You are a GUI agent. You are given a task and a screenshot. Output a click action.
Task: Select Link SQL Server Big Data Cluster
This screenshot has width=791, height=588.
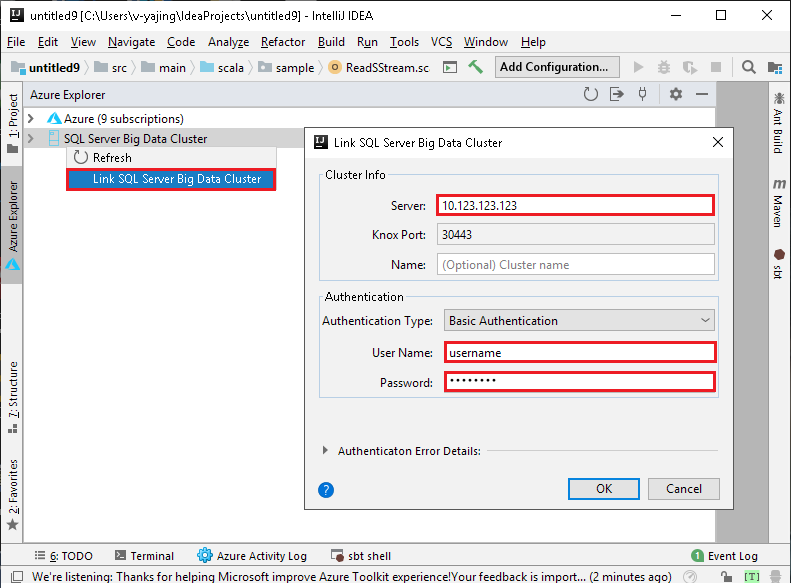tap(176, 179)
